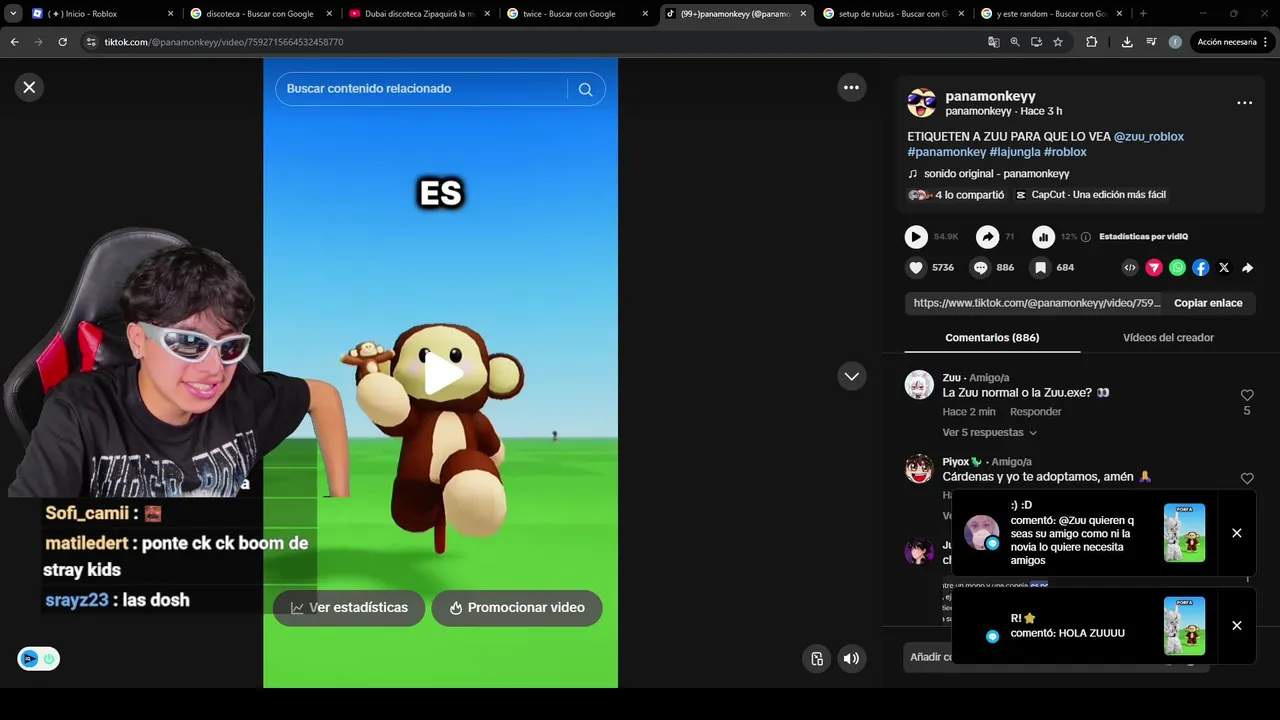1280x720 pixels.
Task: Toggle the clipboard icon beside the volume button
Action: pos(817,658)
